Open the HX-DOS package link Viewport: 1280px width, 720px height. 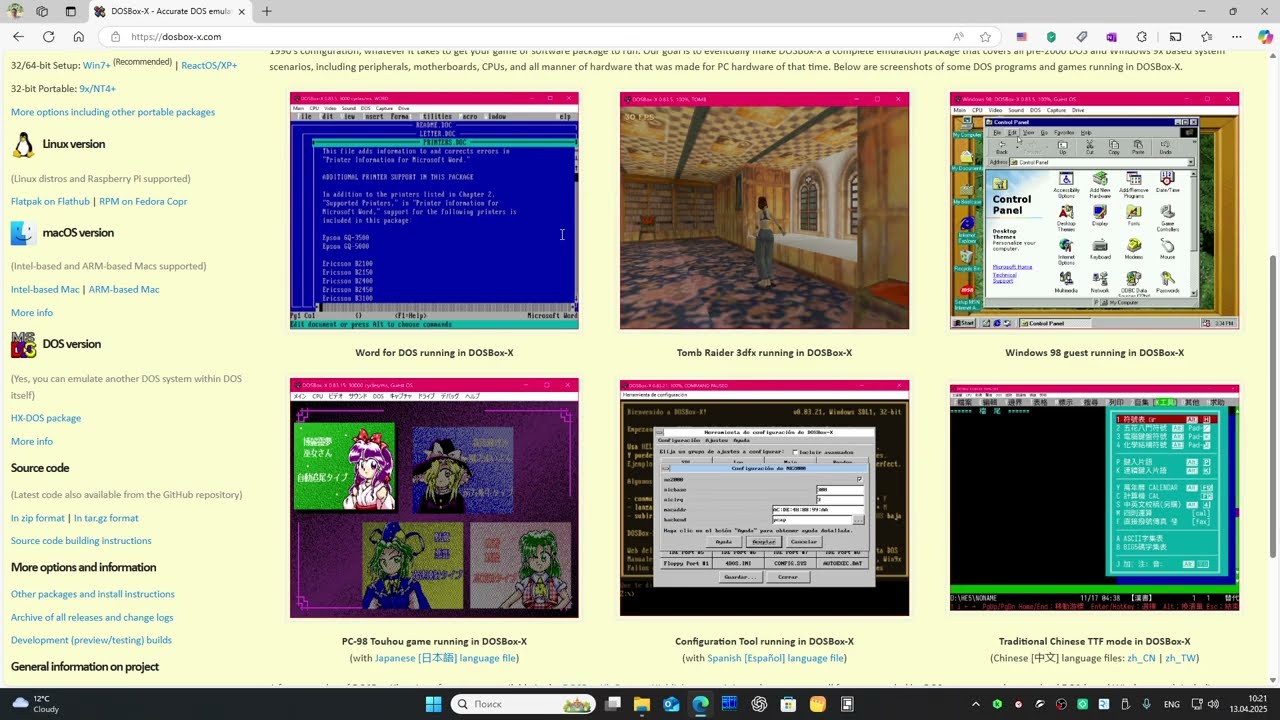click(46, 418)
